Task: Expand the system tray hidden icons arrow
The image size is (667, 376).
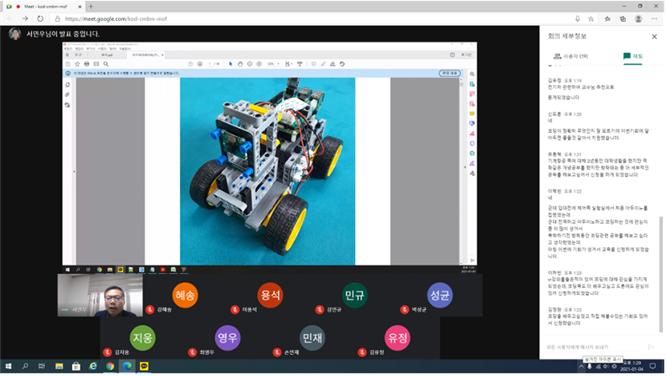Action: (581, 366)
